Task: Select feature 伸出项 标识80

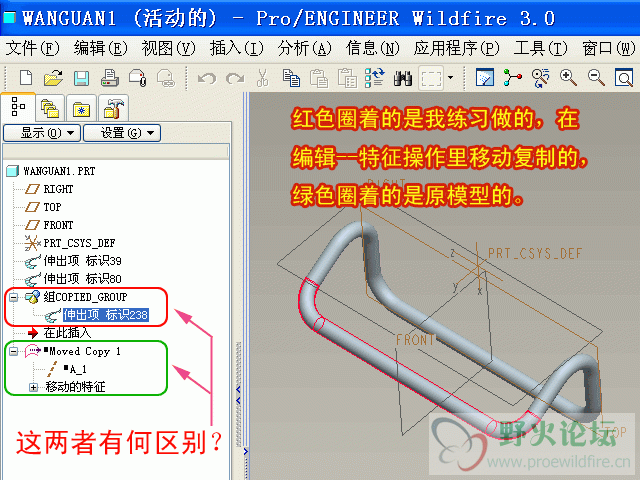Action: 82,279
